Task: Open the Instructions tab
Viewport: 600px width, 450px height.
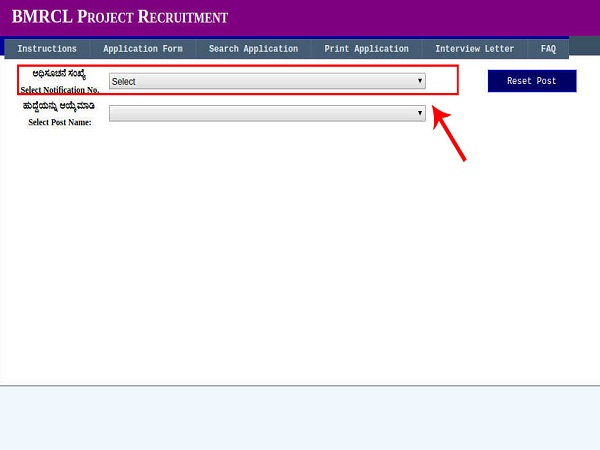Action: point(47,49)
